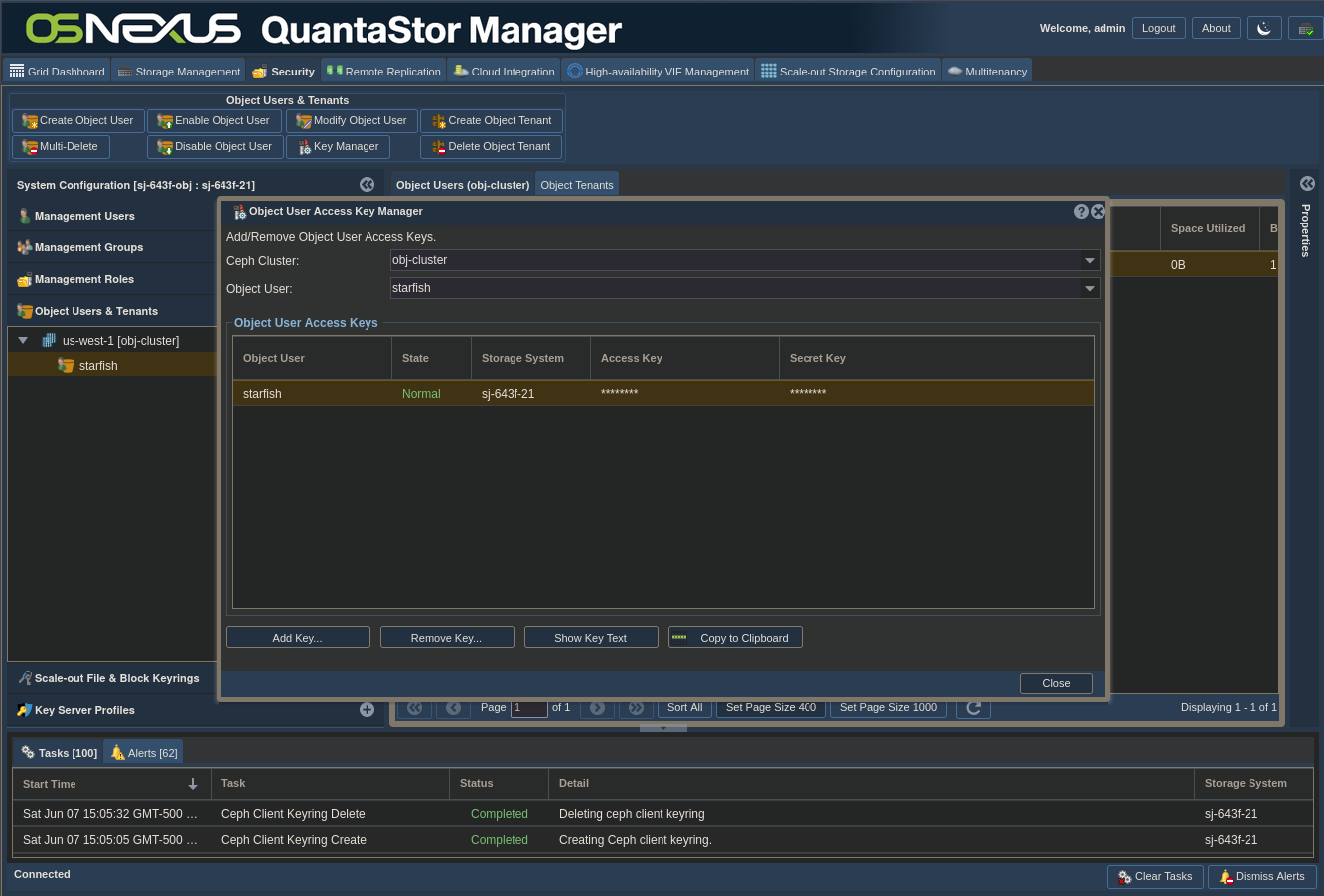Click the refresh icon in pagination bar
Screen dimensions: 1324x896
pyautogui.click(x=973, y=708)
